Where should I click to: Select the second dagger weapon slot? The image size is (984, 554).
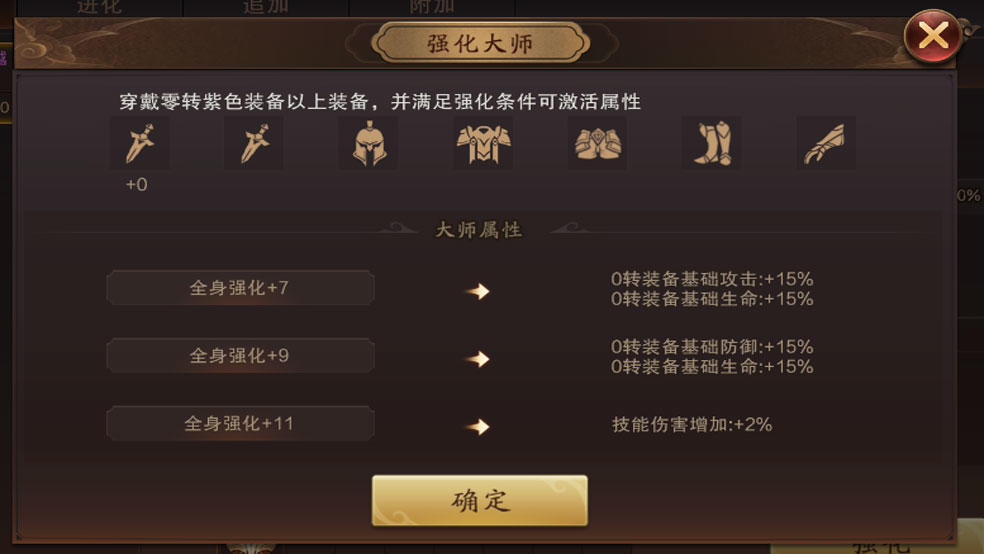click(x=253, y=143)
